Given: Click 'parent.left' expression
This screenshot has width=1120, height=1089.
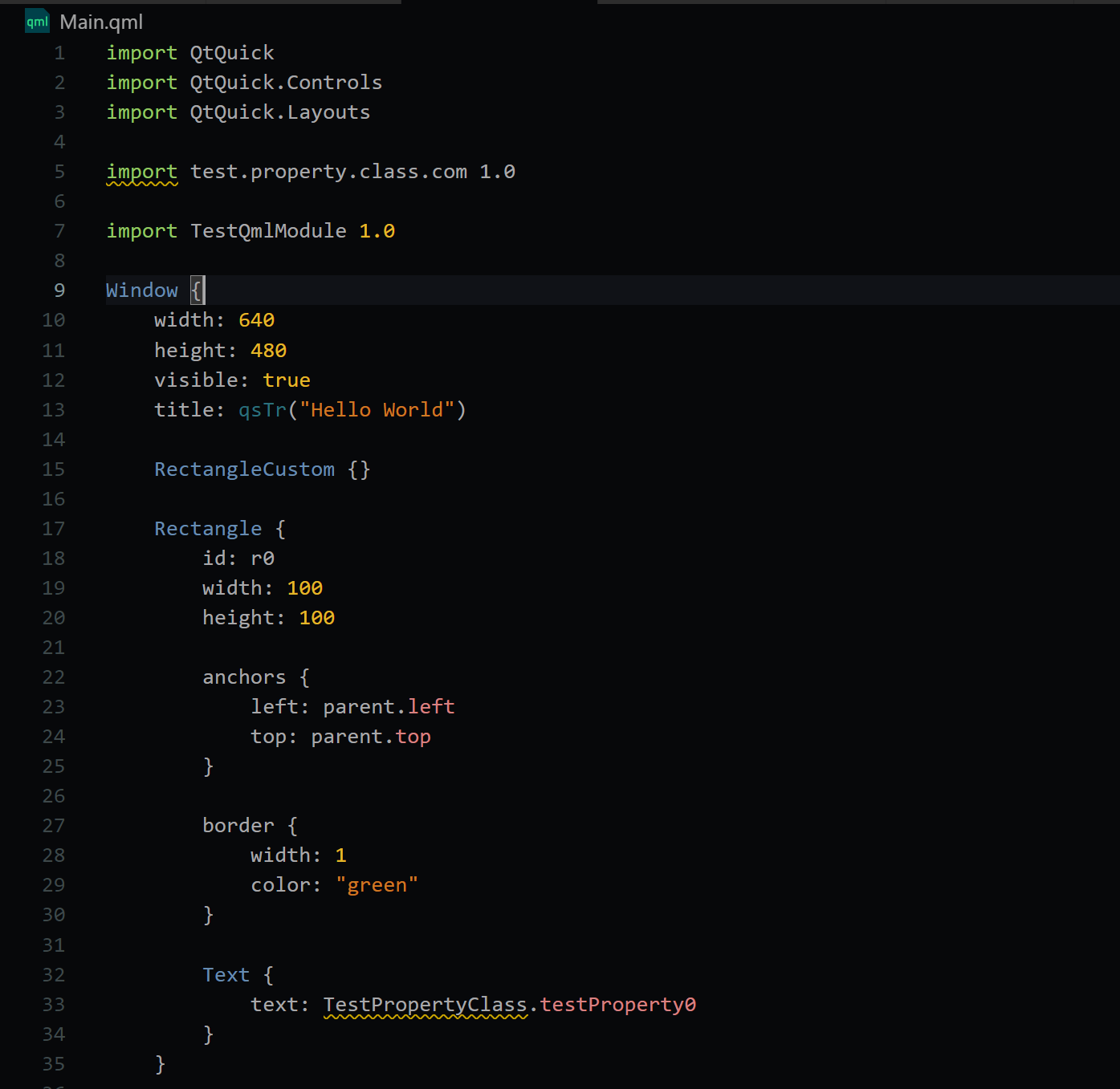Looking at the screenshot, I should (x=389, y=707).
